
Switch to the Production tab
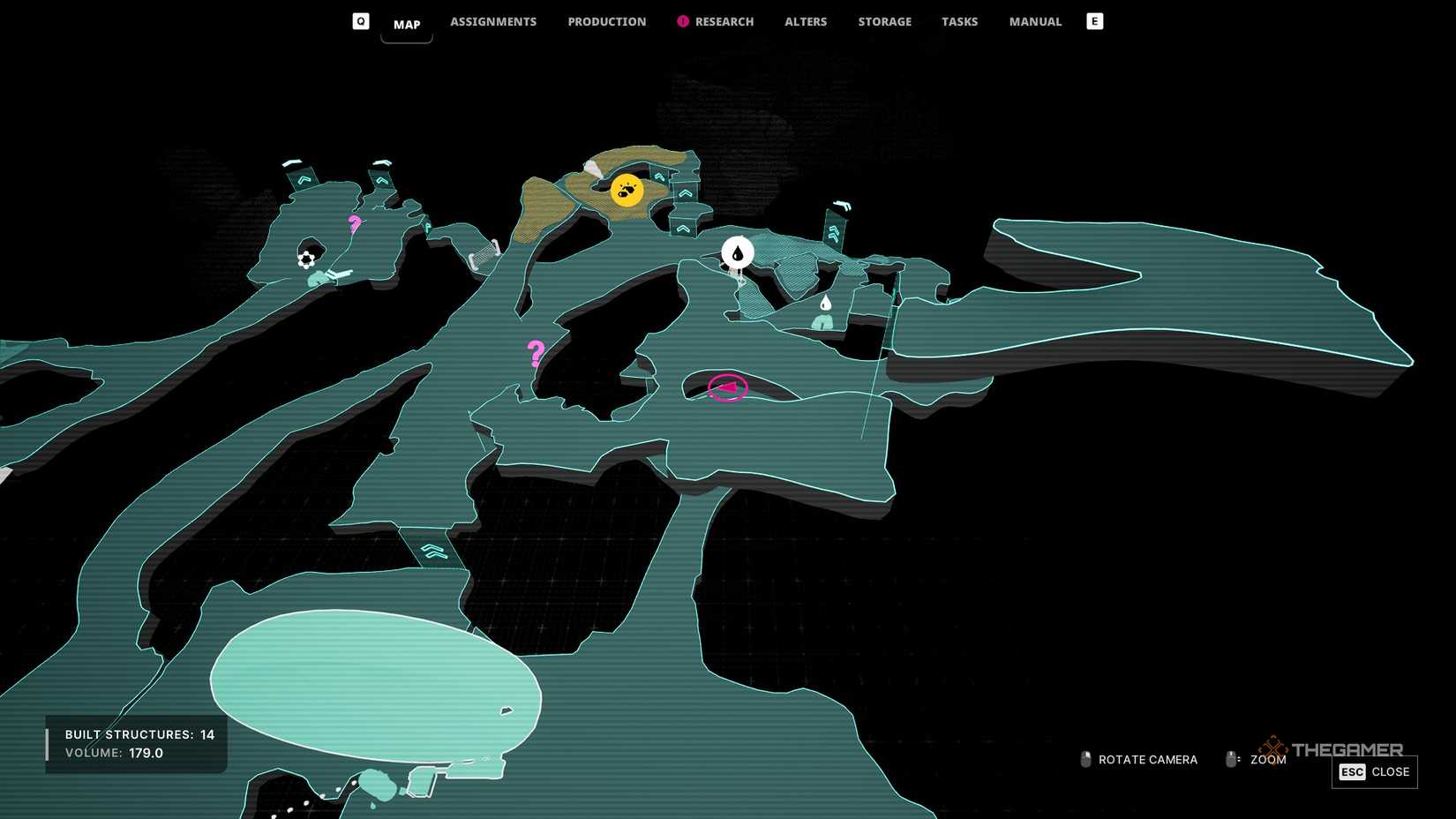(x=606, y=21)
